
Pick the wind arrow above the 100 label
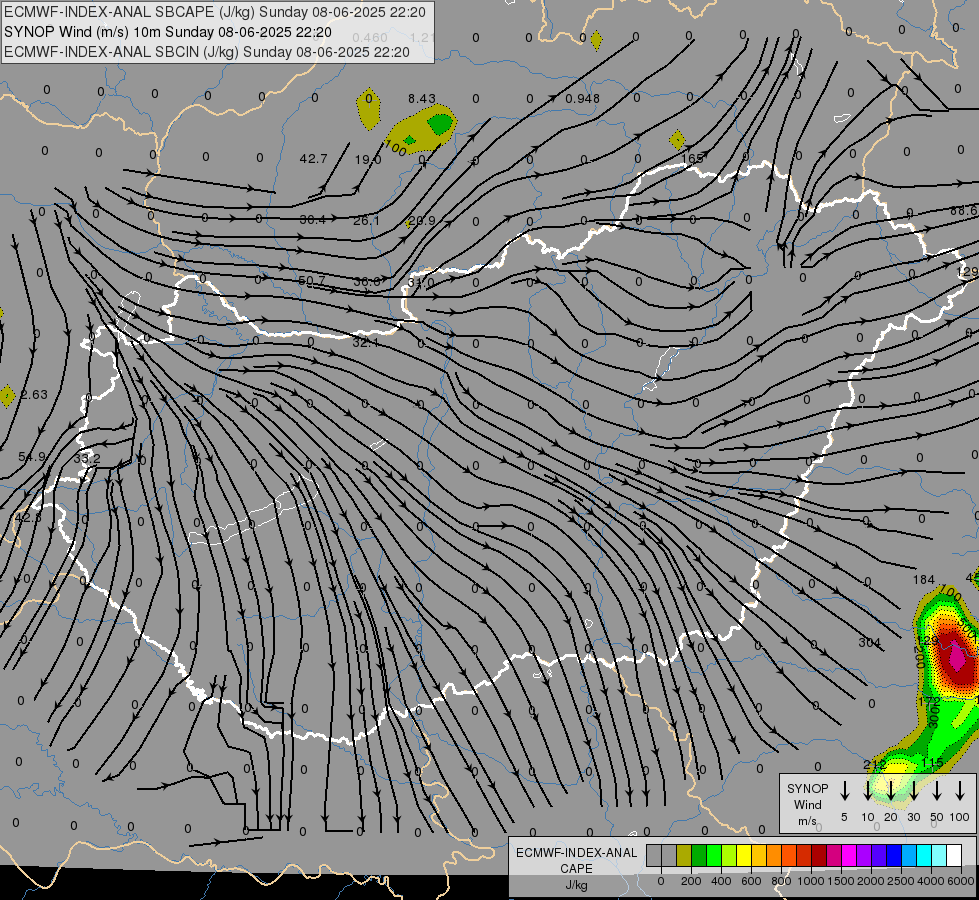tap(960, 790)
